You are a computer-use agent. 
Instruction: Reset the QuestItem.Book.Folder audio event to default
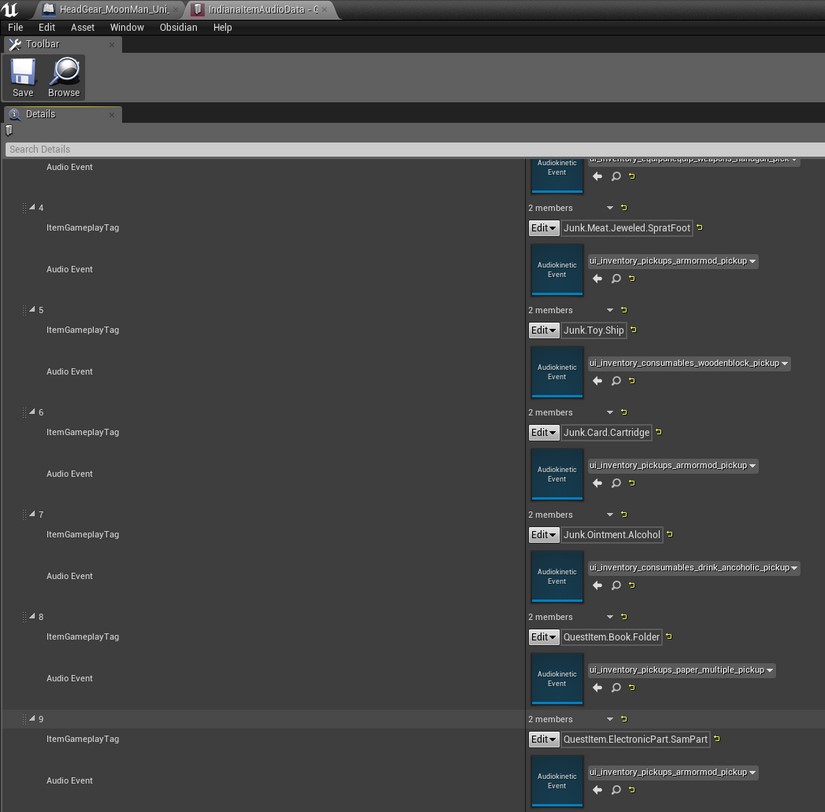click(x=632, y=688)
